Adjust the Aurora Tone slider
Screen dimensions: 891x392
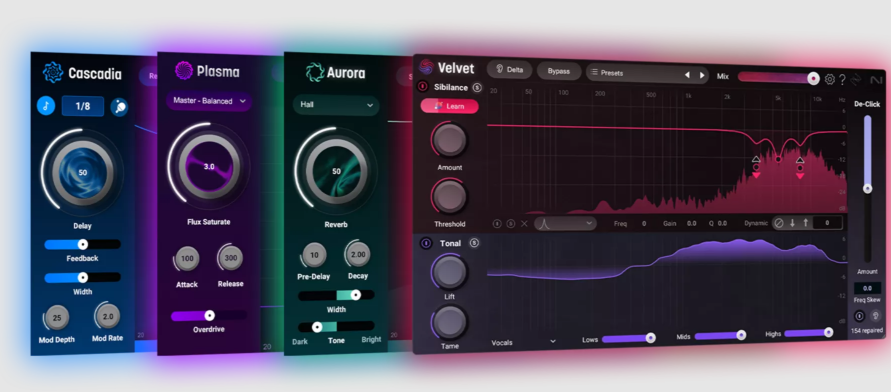[x=336, y=327]
